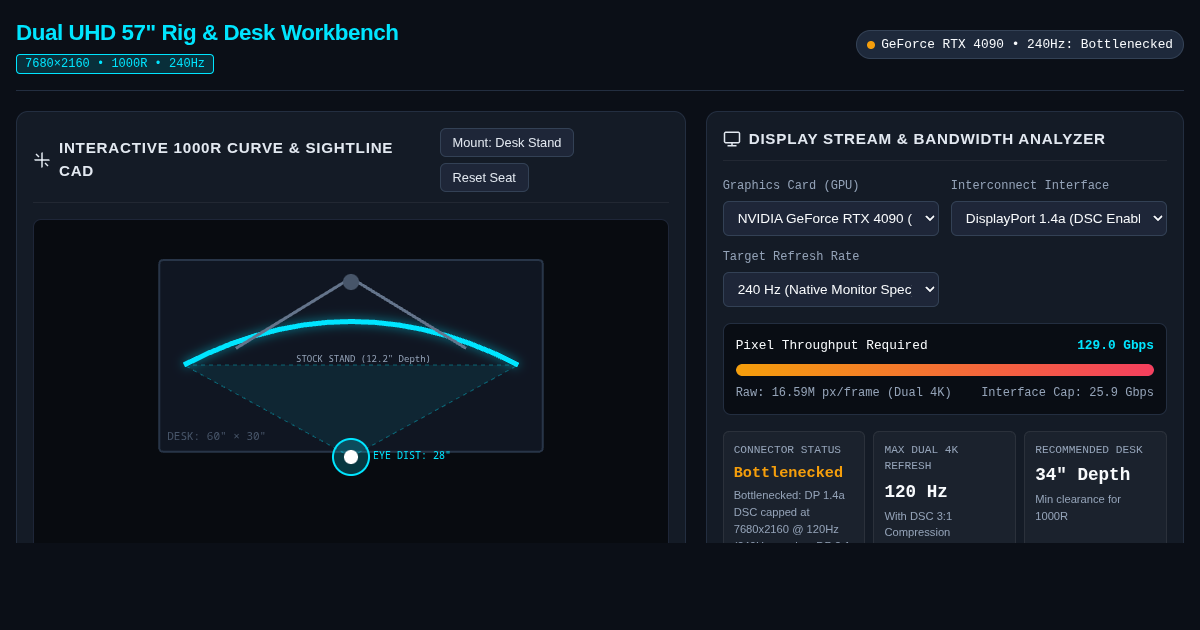
Task: Click the 129.0 Gbps throughput value
Action: tap(1115, 346)
